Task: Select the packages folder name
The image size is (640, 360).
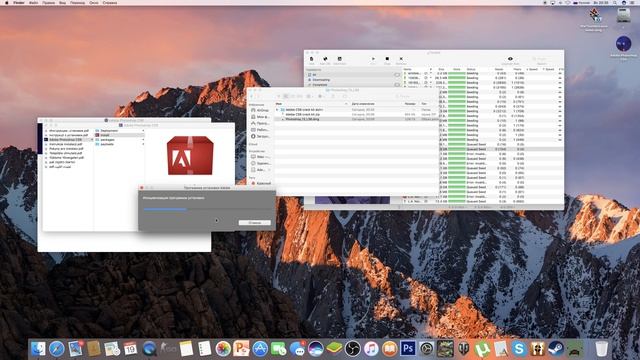Action: [107, 140]
